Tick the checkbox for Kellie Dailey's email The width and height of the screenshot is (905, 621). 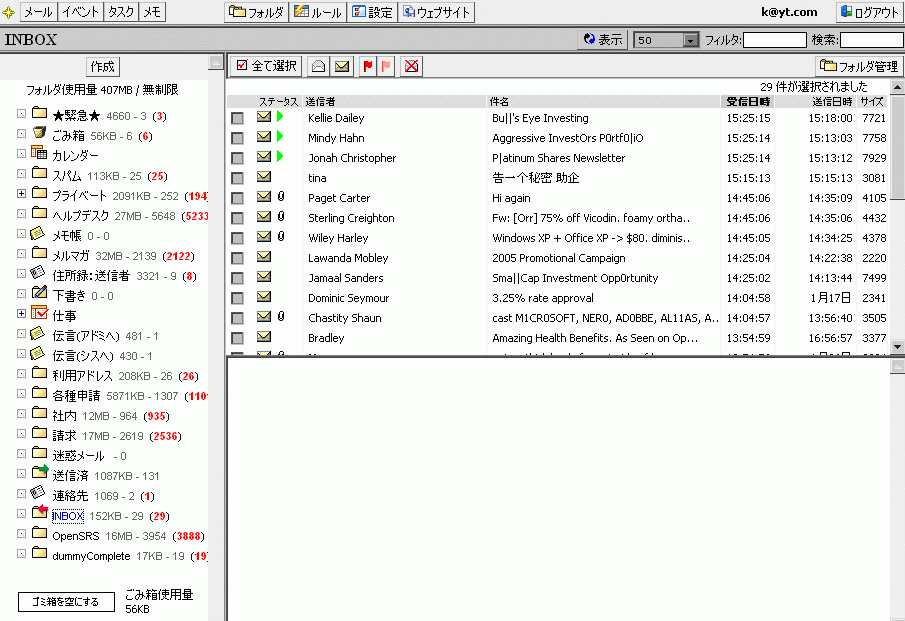click(x=237, y=118)
